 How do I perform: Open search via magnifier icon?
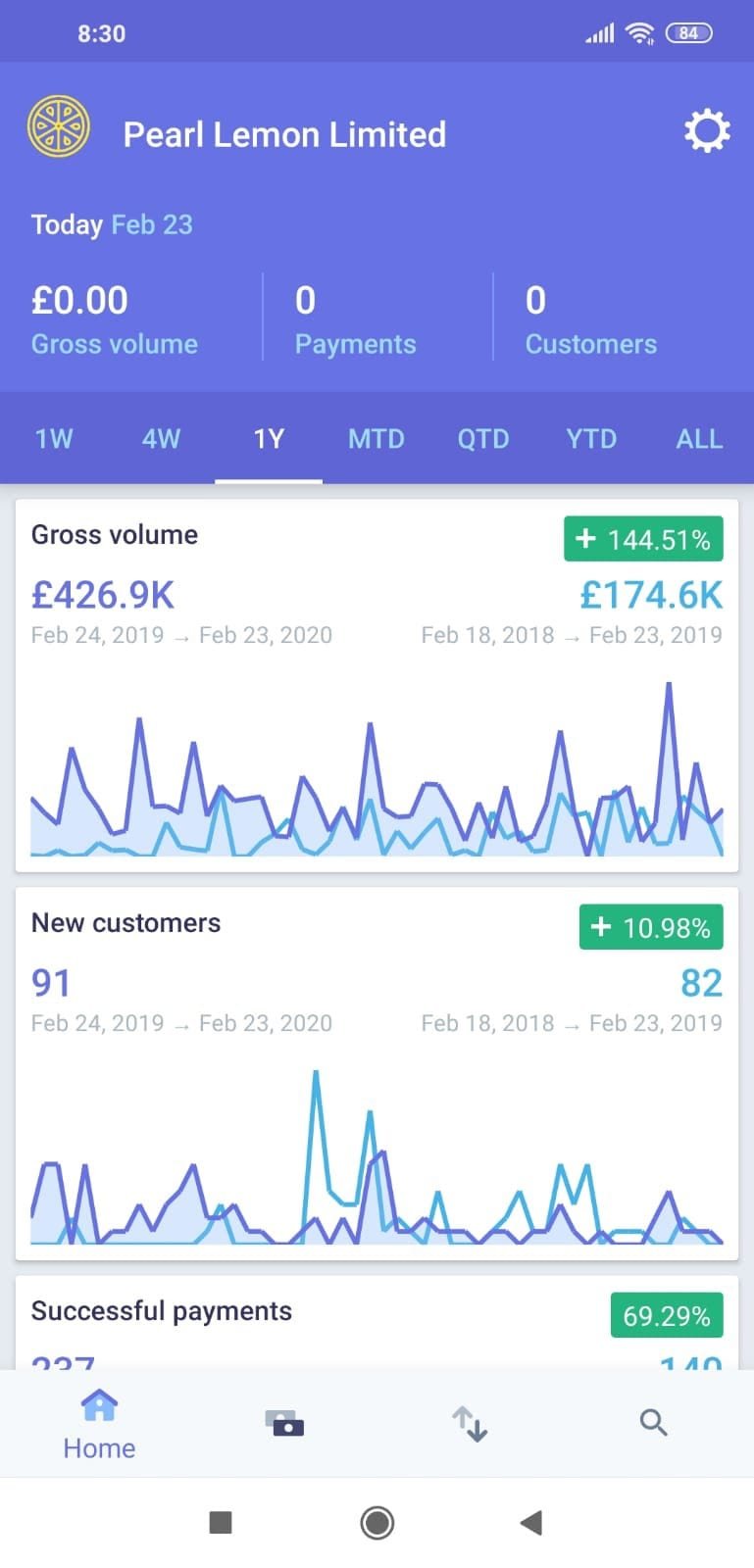pos(653,1422)
